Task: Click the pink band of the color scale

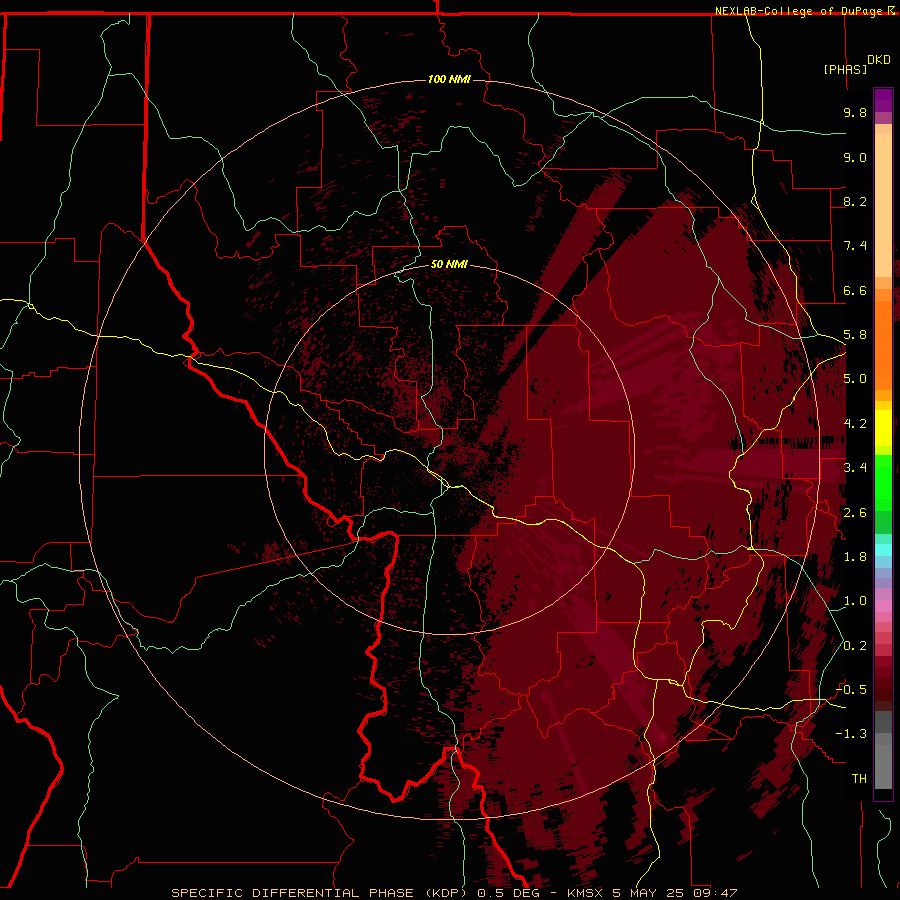Action: (x=883, y=606)
